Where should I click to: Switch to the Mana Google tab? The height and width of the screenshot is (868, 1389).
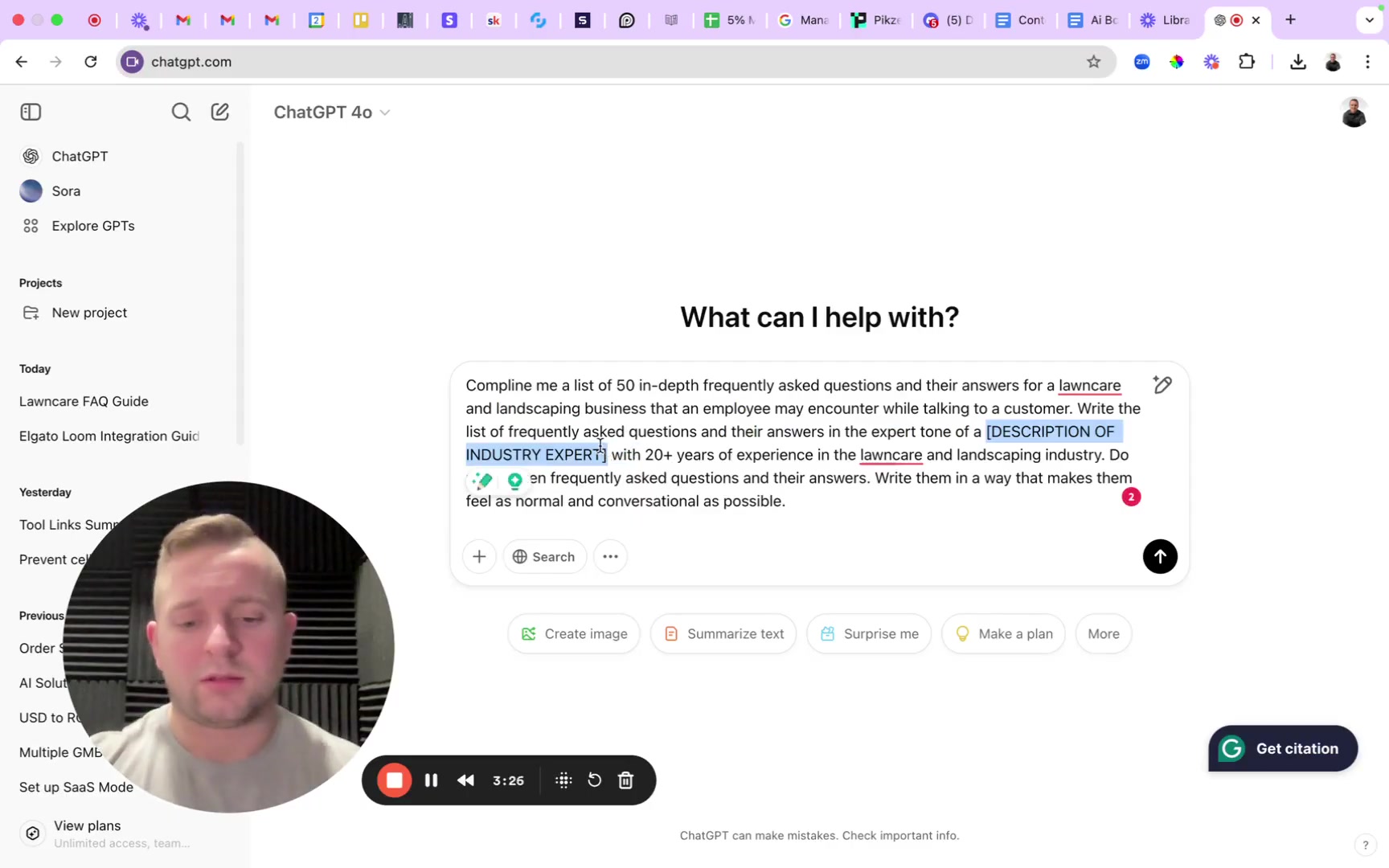(803, 20)
